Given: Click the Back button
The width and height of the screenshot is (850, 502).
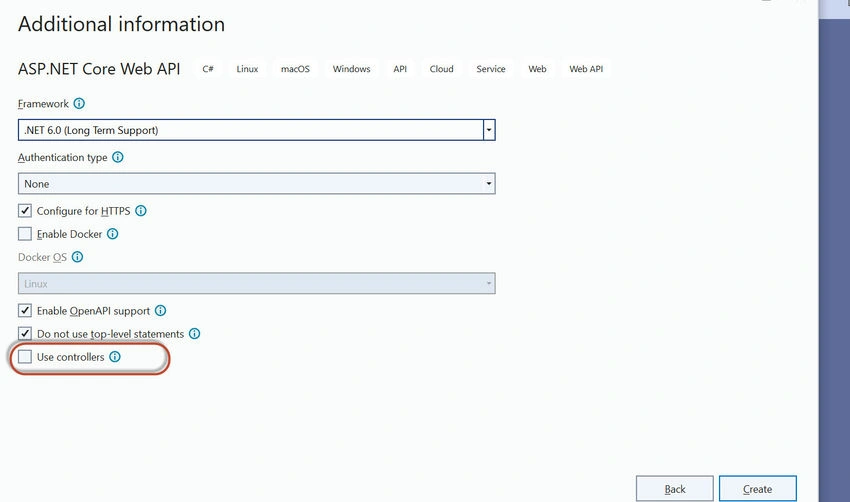Looking at the screenshot, I should click(674, 489).
